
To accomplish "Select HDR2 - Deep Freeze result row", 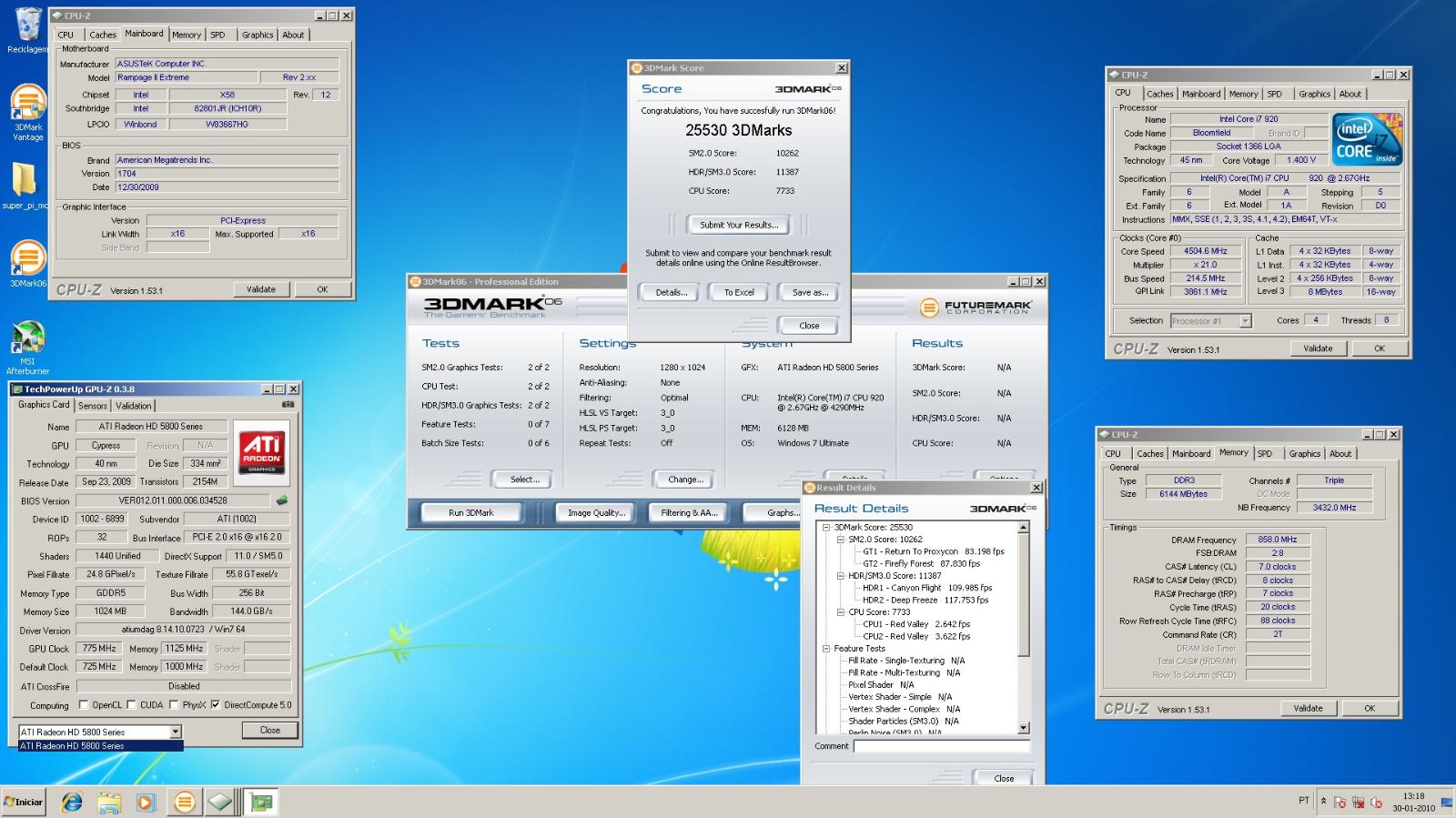I will (925, 600).
